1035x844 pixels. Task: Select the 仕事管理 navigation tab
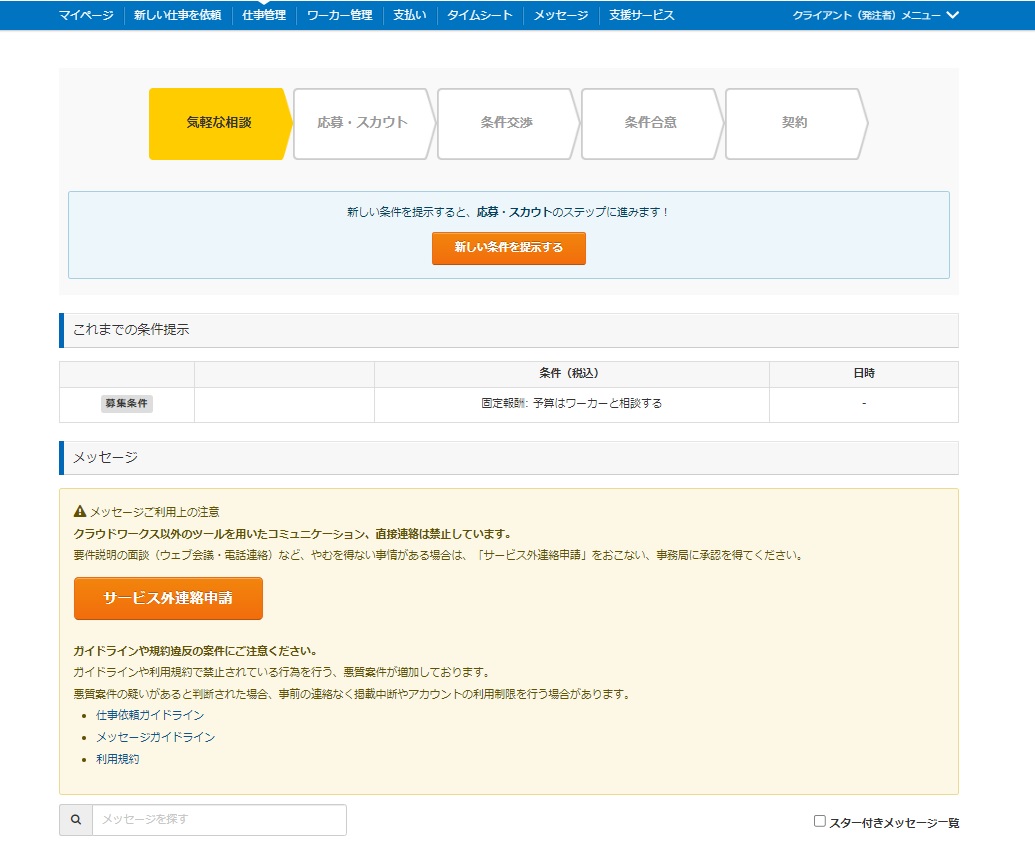(x=264, y=15)
